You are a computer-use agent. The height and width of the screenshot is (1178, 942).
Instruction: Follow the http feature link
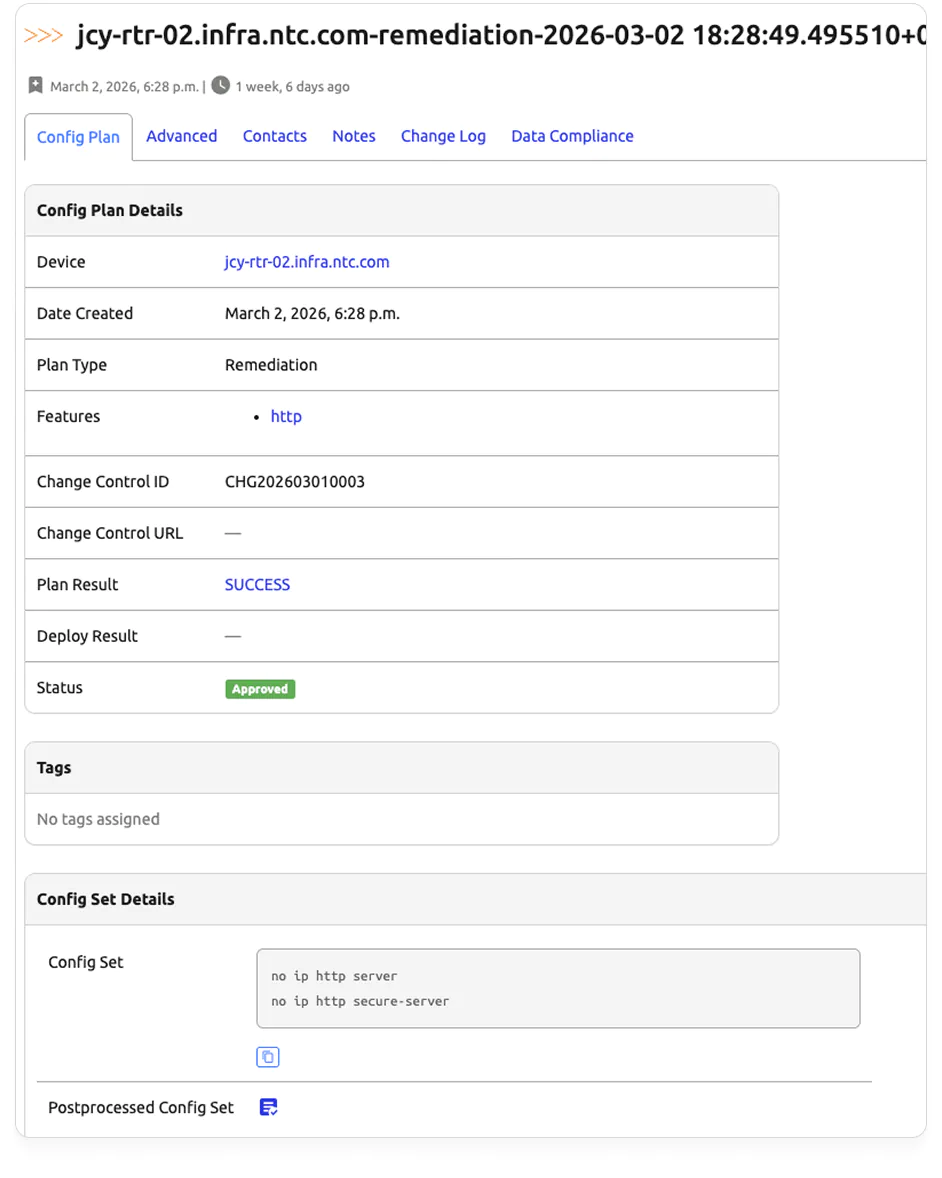coord(286,416)
